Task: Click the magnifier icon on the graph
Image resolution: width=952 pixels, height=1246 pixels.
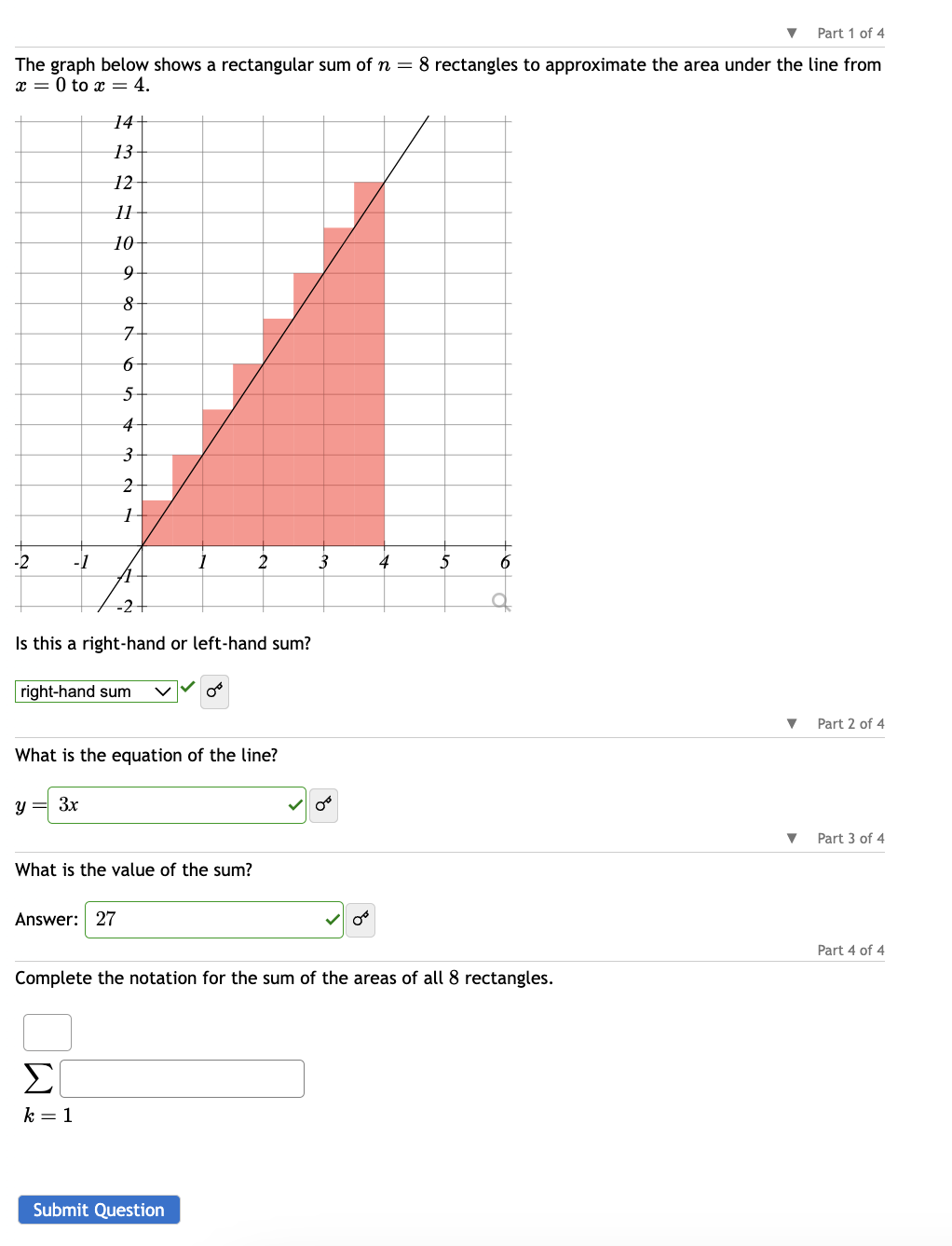Action: click(499, 601)
